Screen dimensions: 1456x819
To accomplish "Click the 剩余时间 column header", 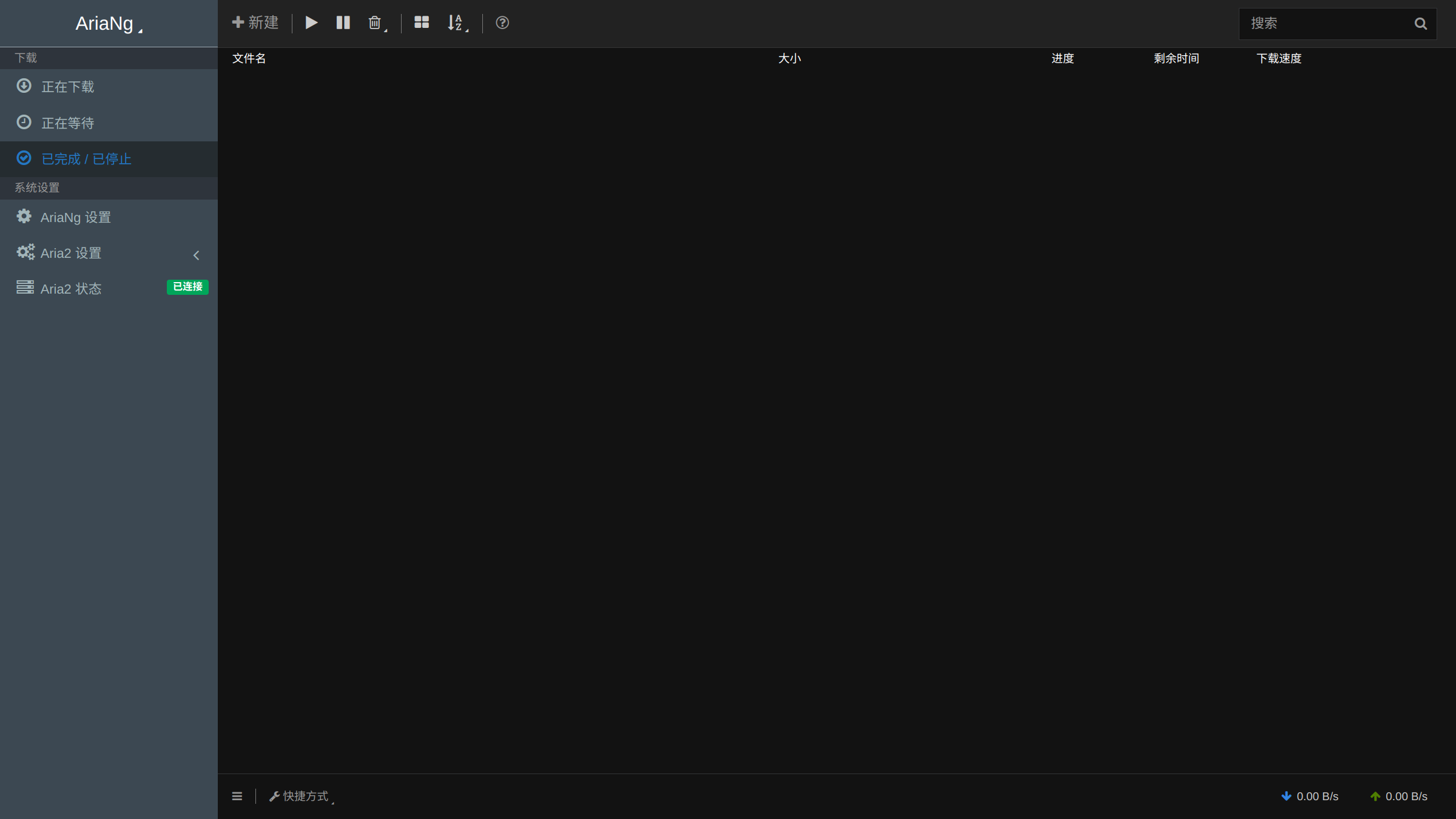I will point(1176,58).
